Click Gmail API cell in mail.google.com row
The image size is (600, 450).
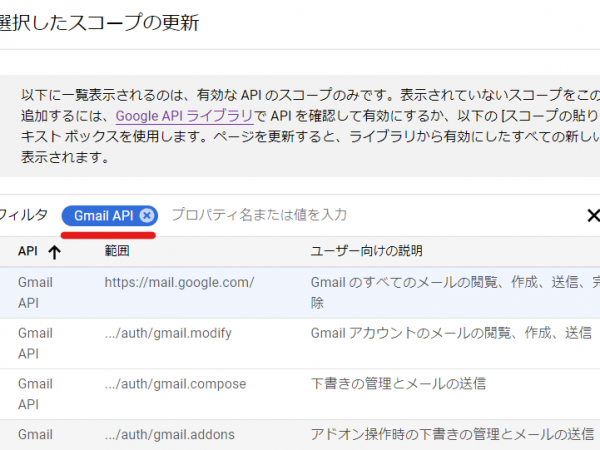(35, 293)
